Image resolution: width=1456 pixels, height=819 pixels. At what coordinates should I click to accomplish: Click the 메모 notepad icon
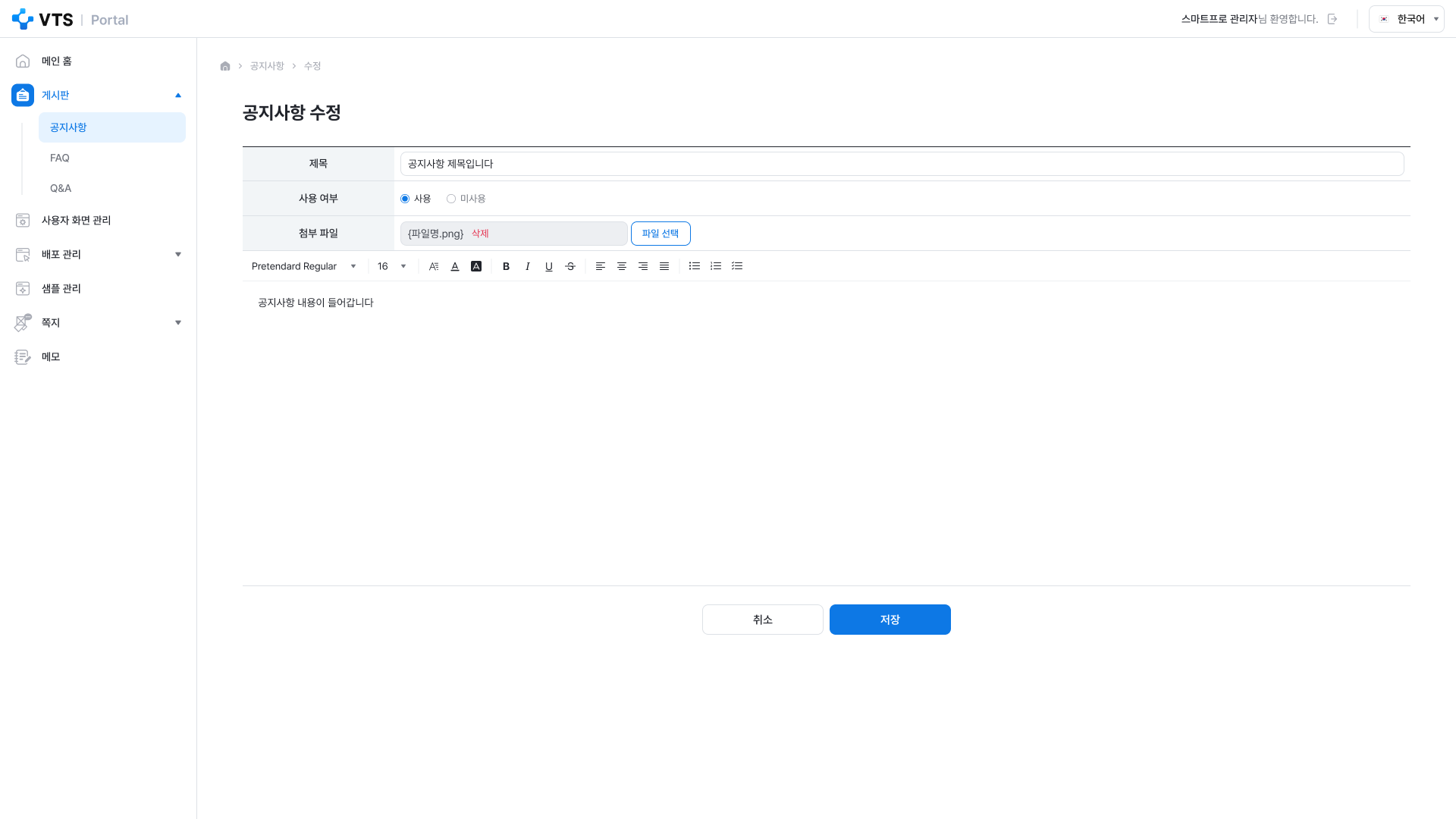(x=23, y=356)
